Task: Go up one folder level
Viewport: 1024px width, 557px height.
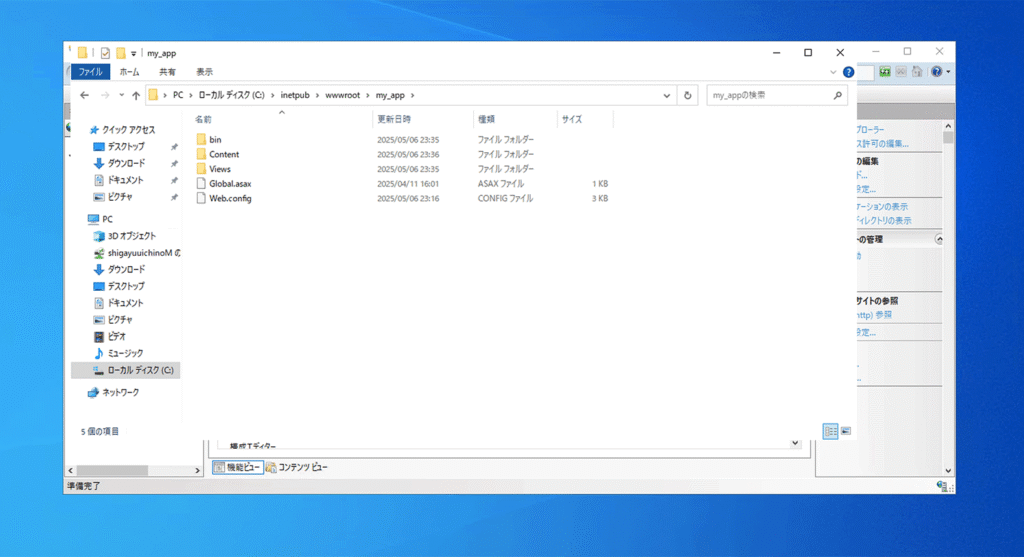Action: click(x=136, y=95)
